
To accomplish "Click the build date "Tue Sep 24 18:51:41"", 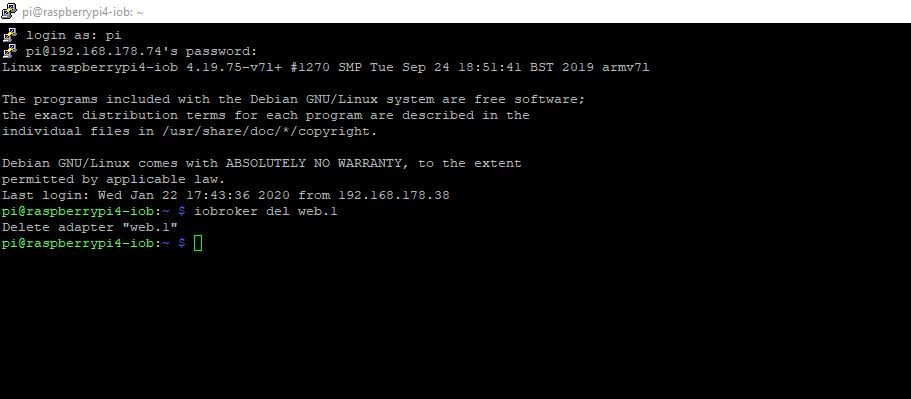I will (445, 67).
